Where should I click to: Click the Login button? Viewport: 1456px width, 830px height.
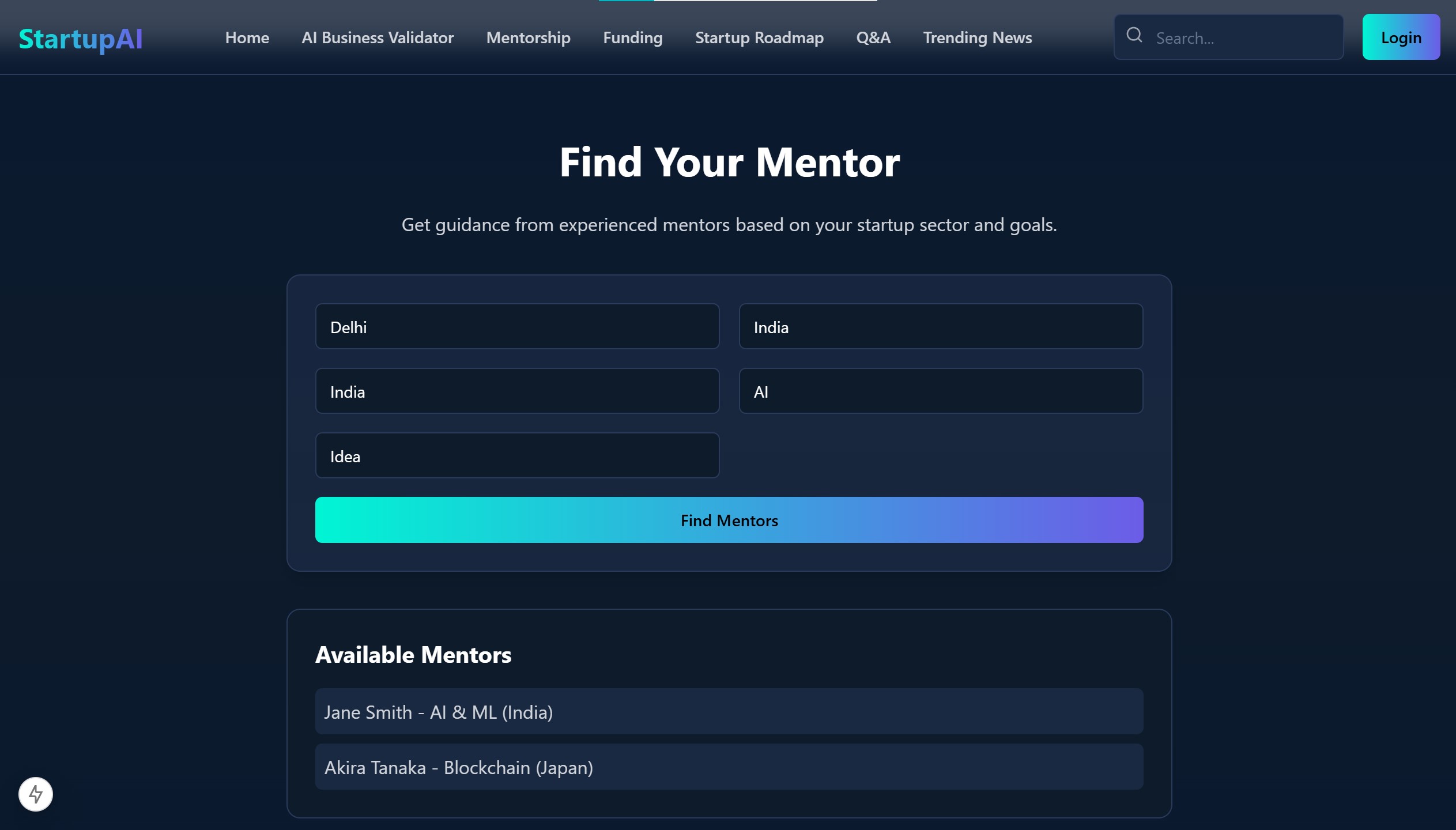(1400, 37)
